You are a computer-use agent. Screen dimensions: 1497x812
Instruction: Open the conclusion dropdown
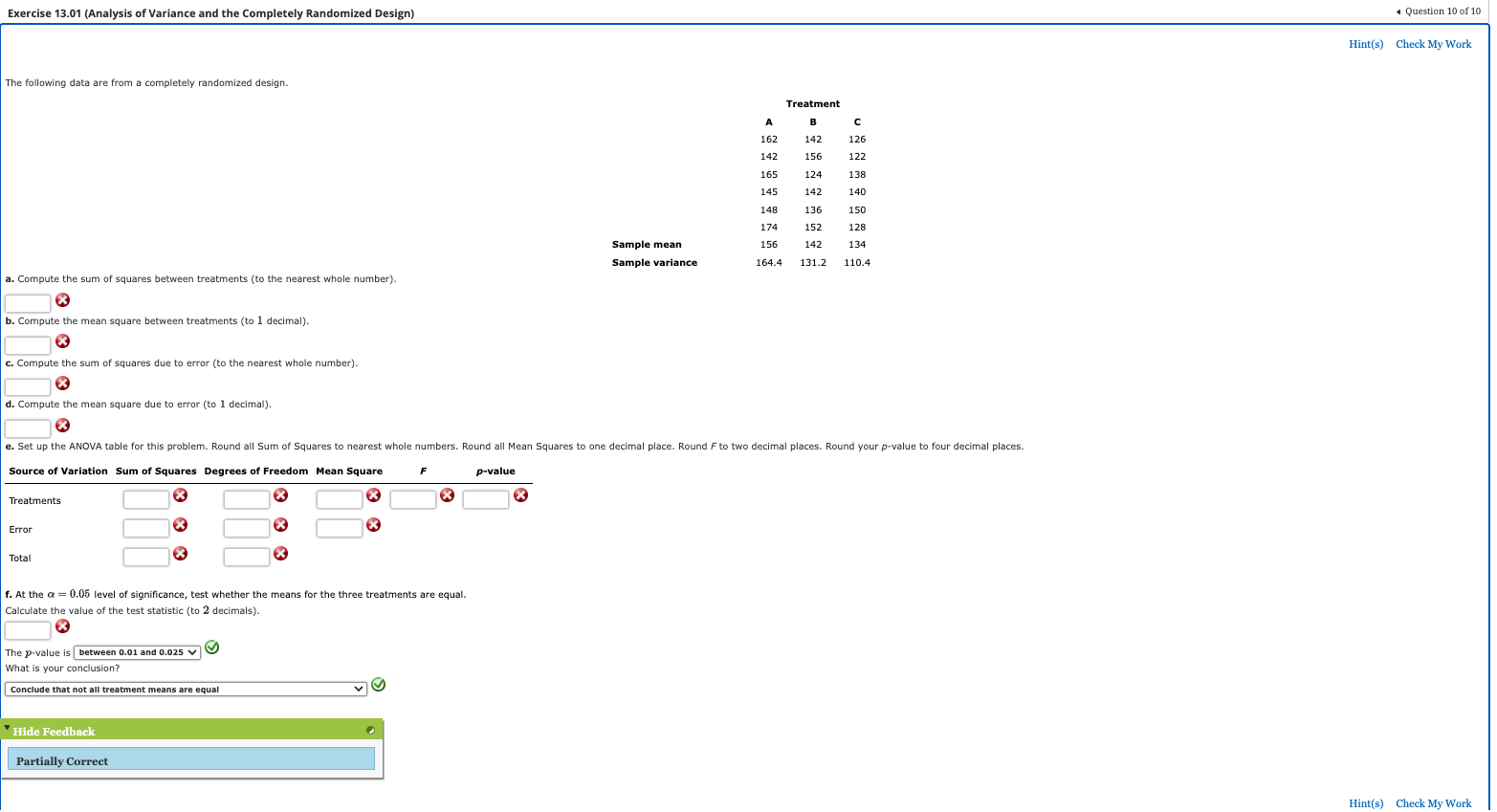tap(186, 689)
